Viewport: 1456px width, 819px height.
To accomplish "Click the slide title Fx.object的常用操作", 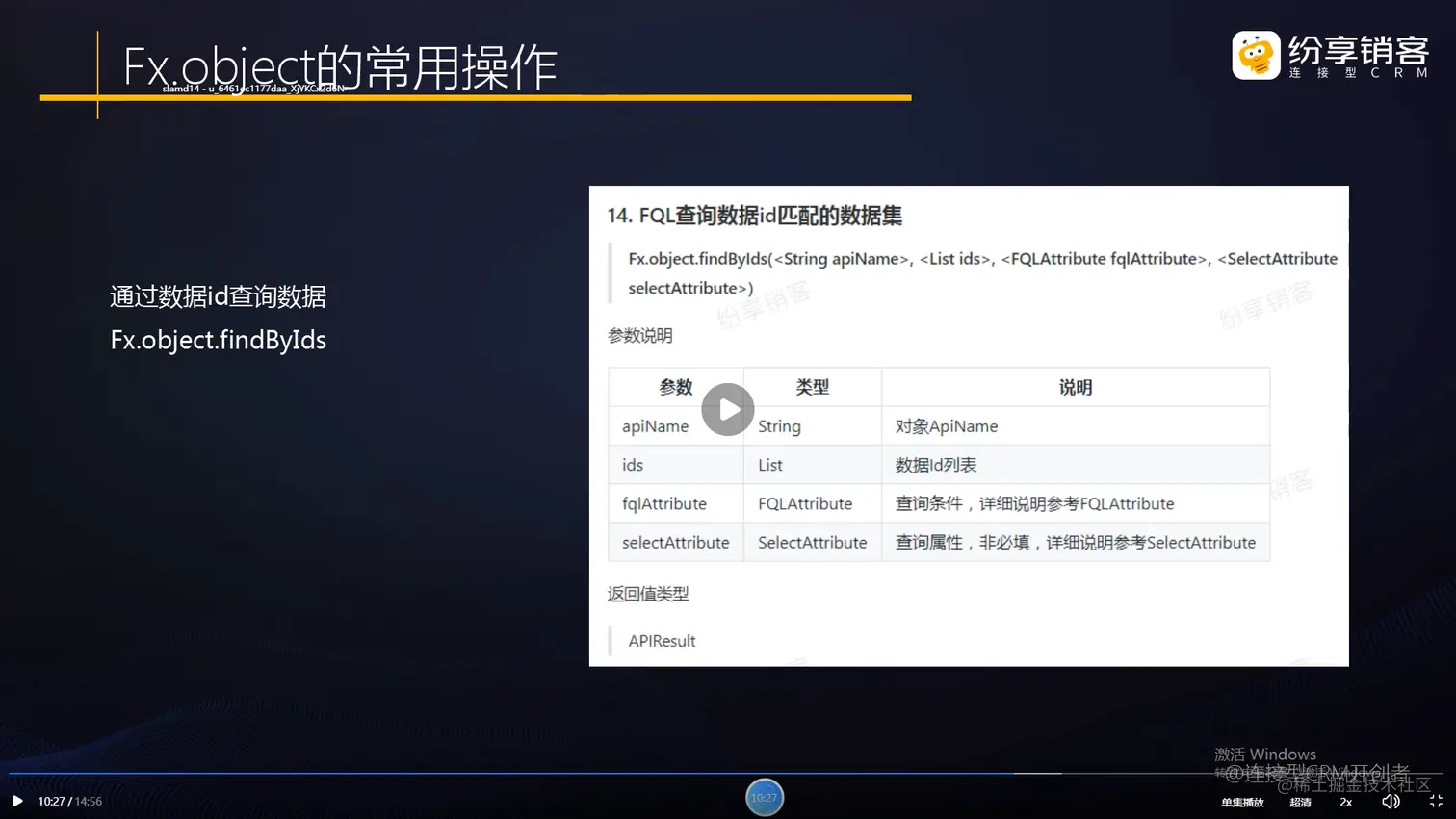I will click(x=340, y=66).
